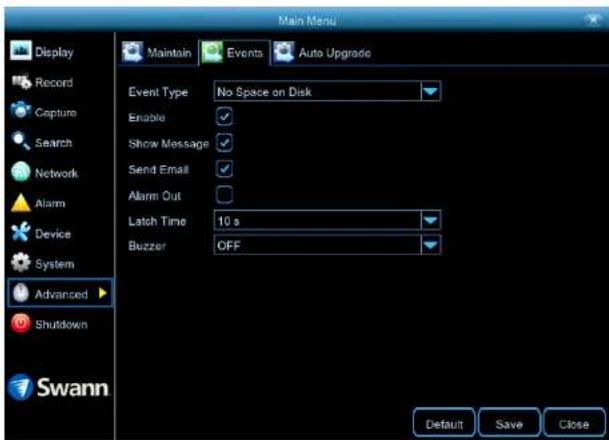
Task: Open the Record menu
Action: [x=42, y=82]
